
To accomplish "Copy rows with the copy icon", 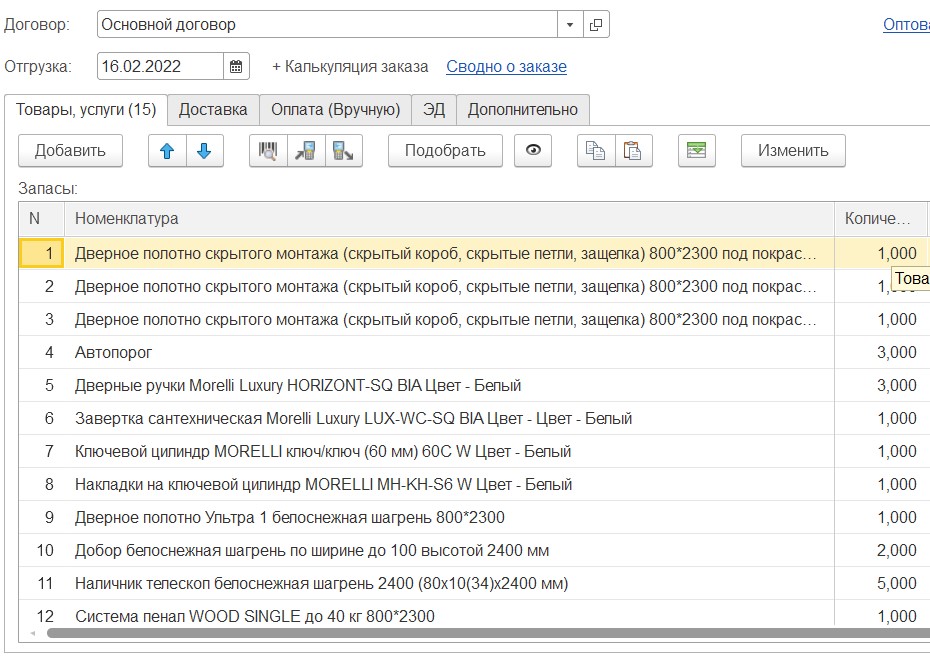I will [596, 151].
